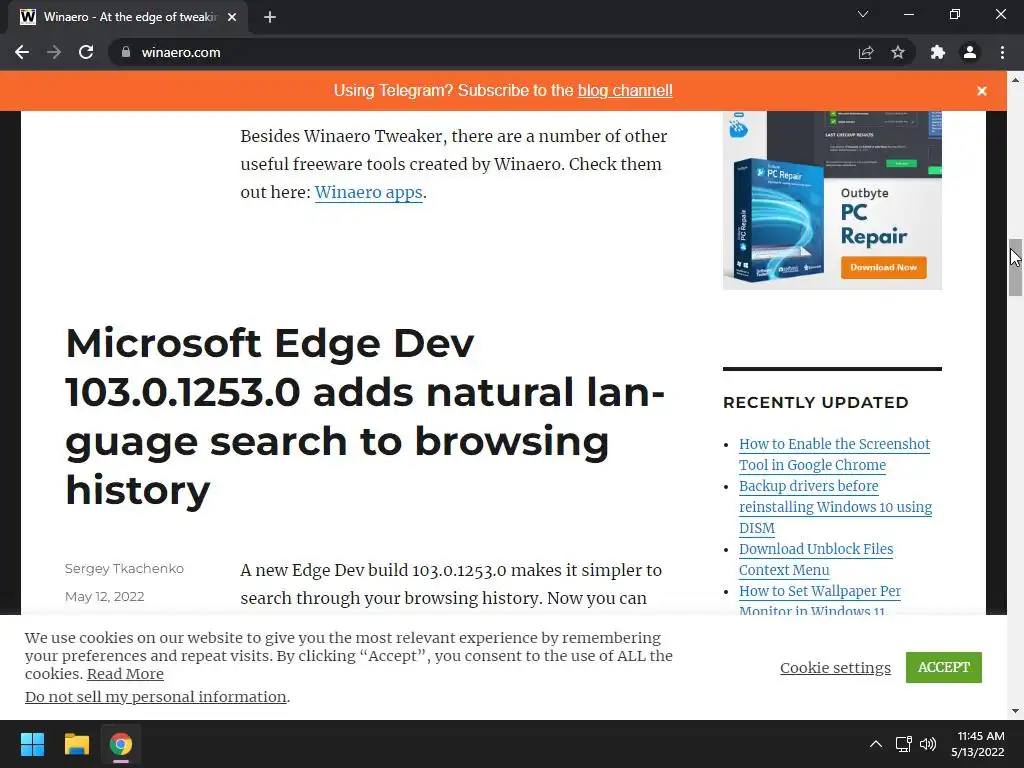Open the Winaero apps link
The width and height of the screenshot is (1024, 768).
(368, 193)
